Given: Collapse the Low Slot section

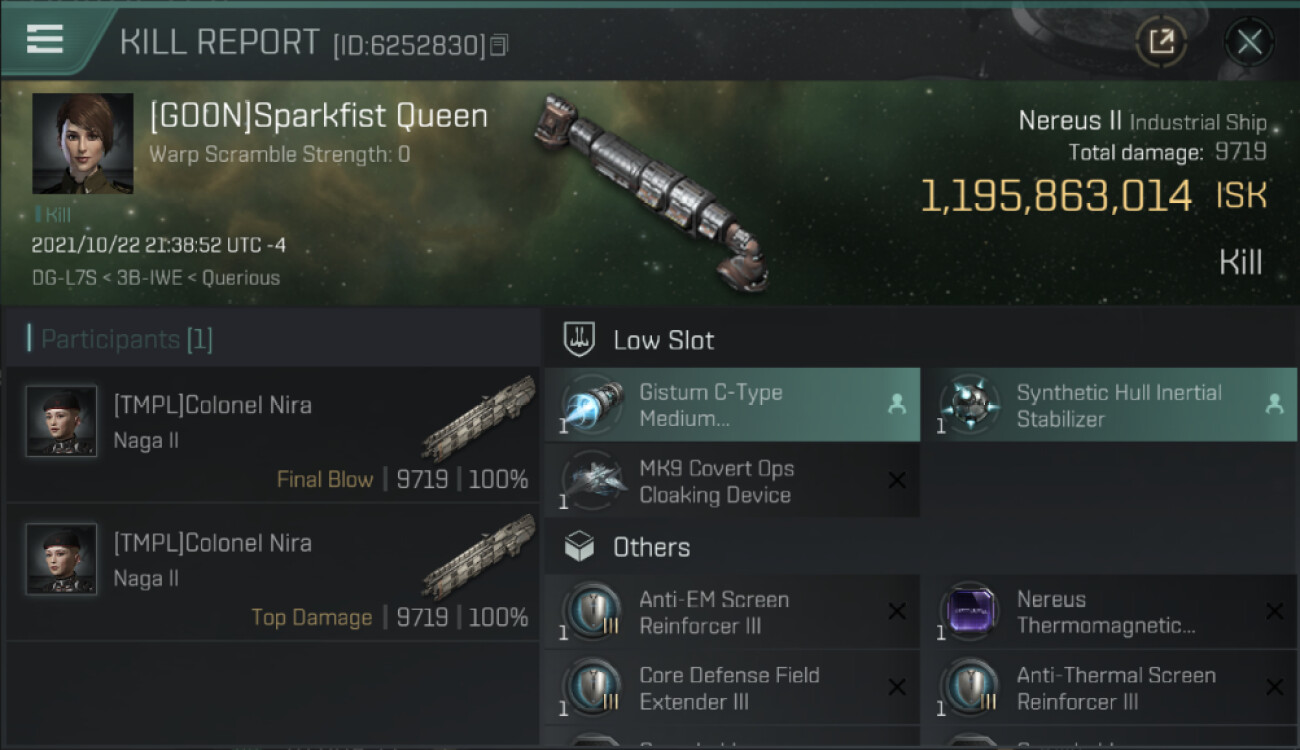Looking at the screenshot, I should pyautogui.click(x=664, y=340).
